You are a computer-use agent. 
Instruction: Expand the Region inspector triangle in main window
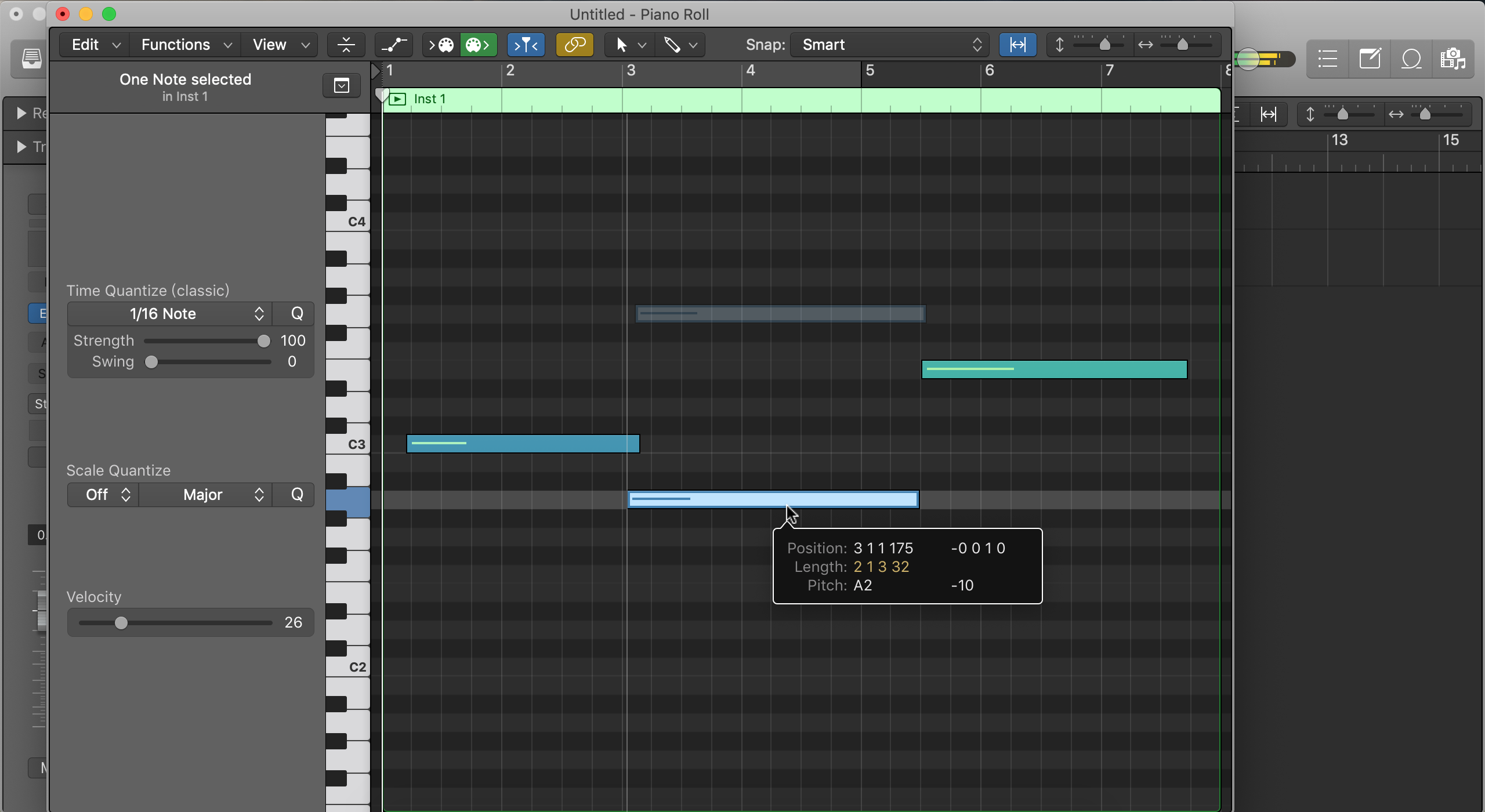click(x=21, y=113)
